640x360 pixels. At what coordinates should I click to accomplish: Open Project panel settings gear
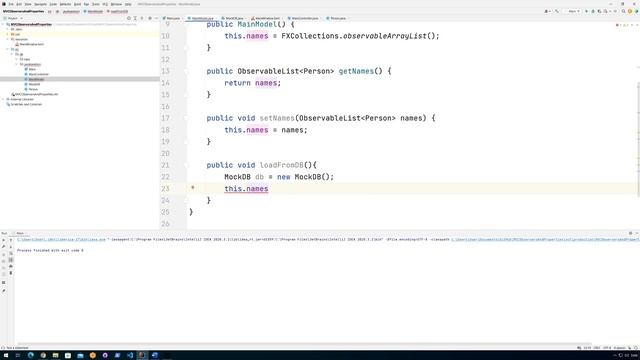[x=150, y=18]
